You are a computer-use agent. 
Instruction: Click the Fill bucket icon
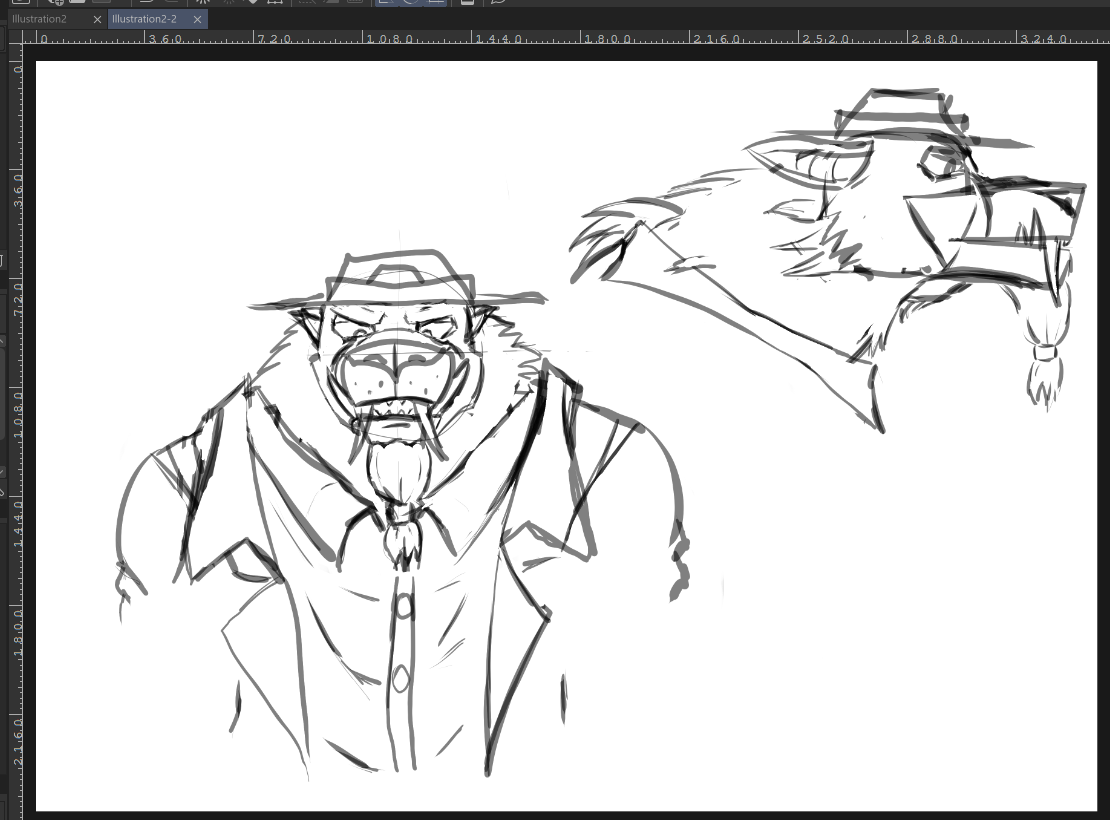click(x=250, y=2)
